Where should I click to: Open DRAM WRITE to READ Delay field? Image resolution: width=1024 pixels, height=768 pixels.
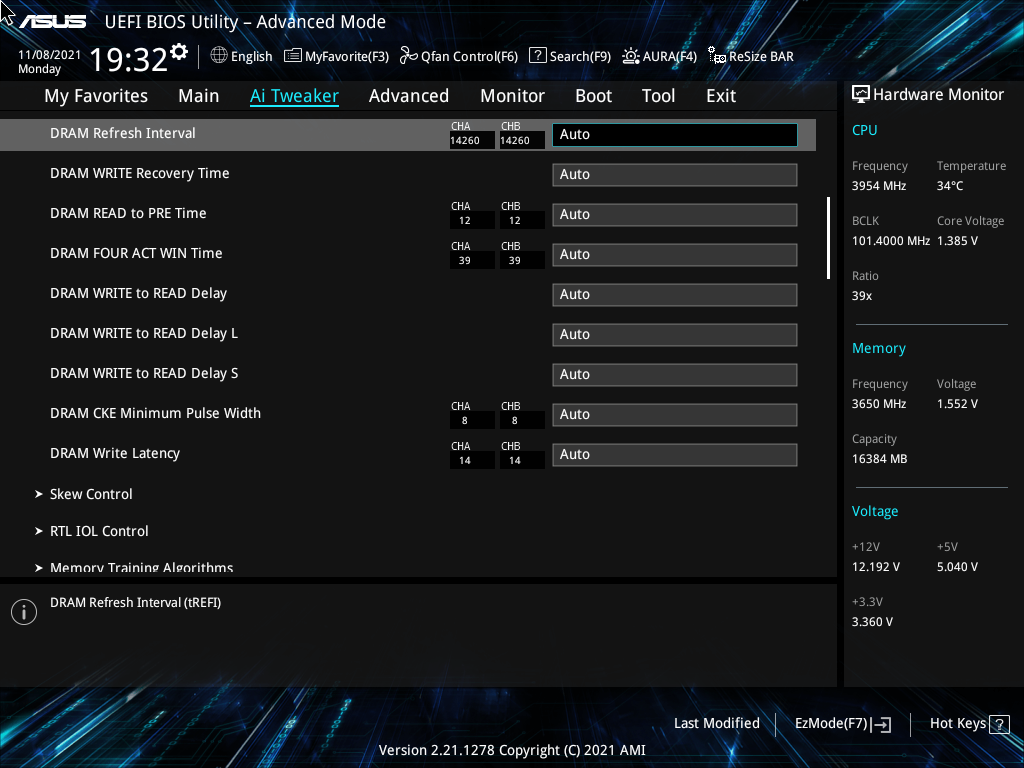pos(675,295)
